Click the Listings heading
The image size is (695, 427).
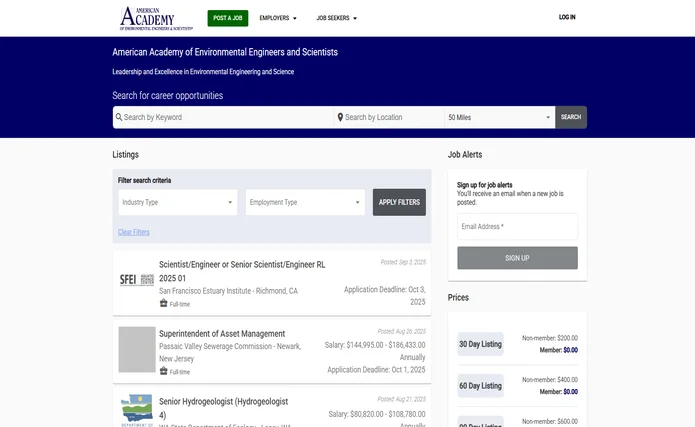(x=125, y=154)
